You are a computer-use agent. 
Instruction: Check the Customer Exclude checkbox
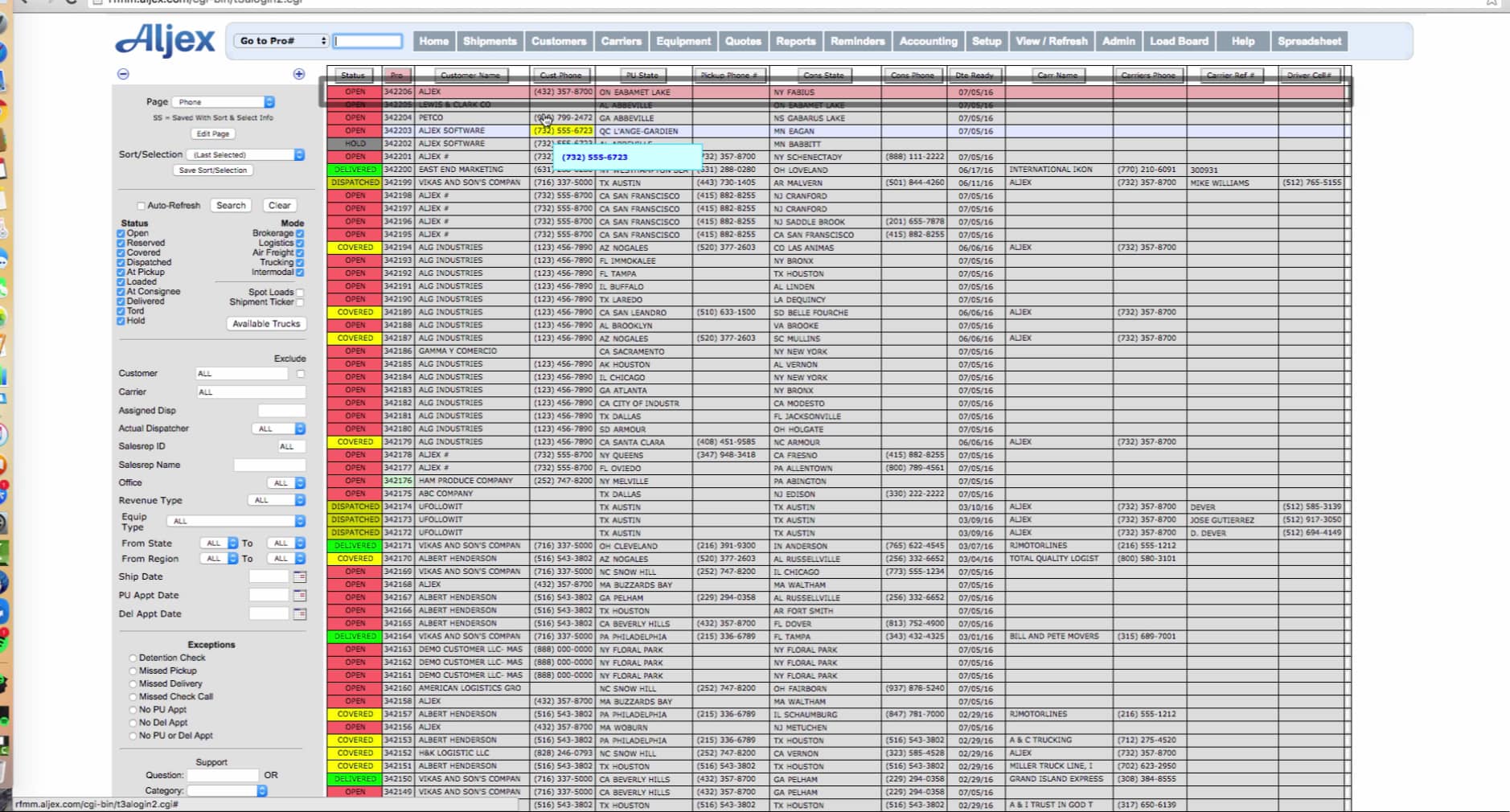point(301,374)
